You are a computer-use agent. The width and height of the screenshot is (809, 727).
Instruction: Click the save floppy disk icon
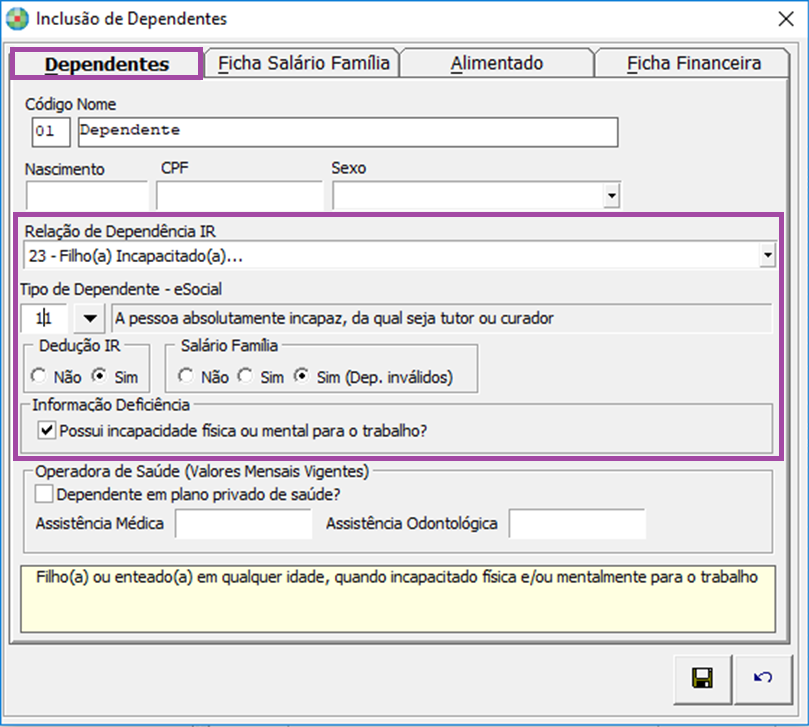coord(702,678)
